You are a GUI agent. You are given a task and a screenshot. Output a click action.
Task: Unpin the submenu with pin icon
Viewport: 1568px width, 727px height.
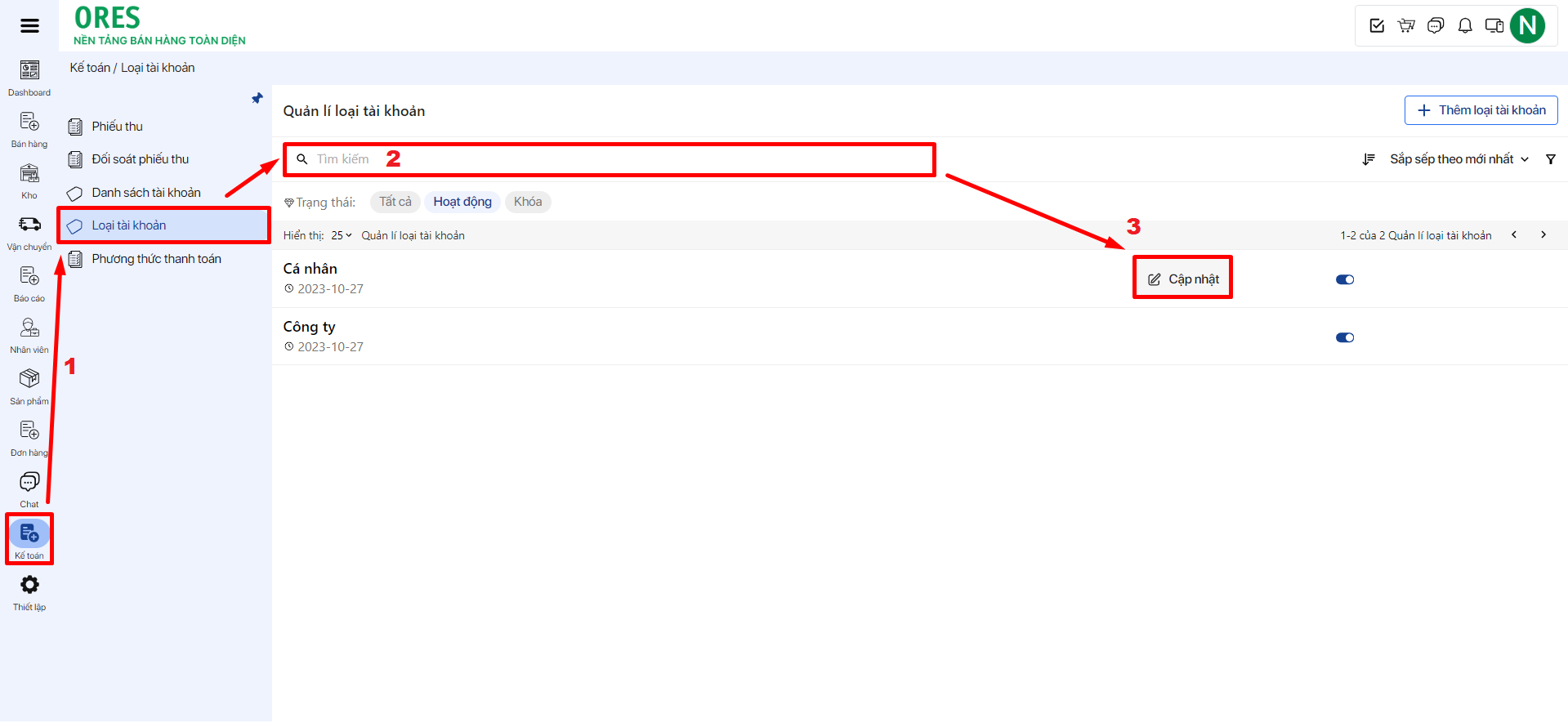(x=257, y=99)
